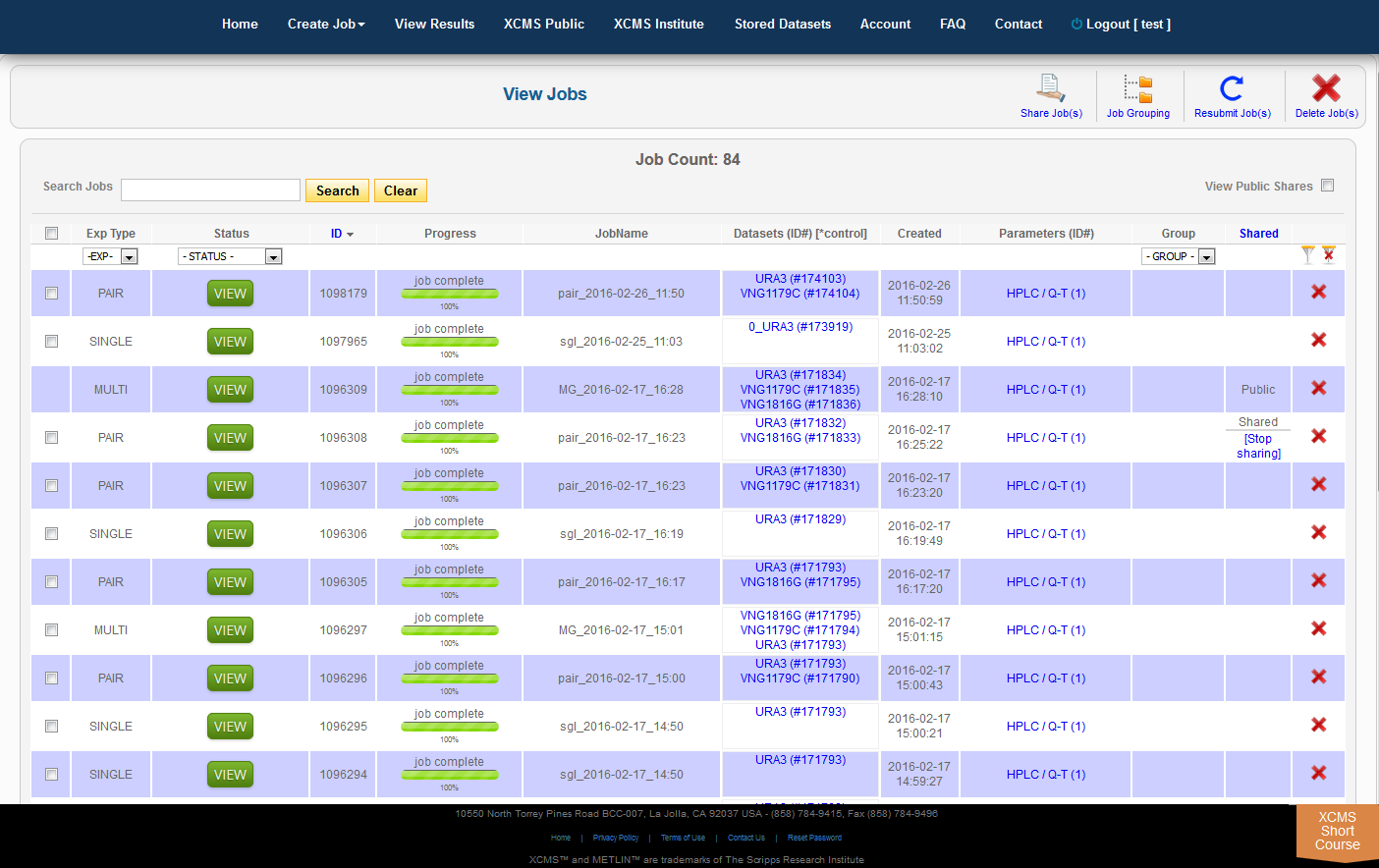Check the box for job 1097965

(x=51, y=342)
